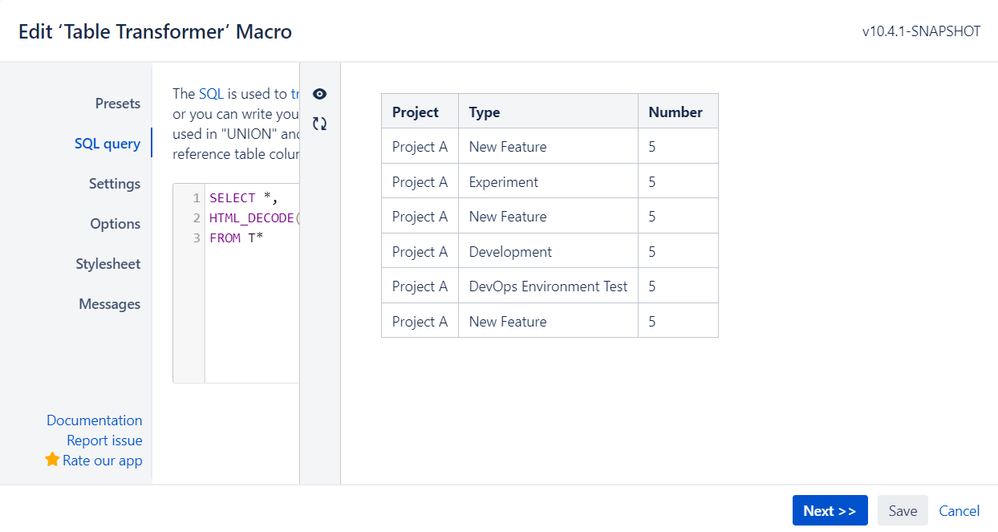The image size is (998, 532).
Task: Click the star icon beside Rate our app
Action: [52, 460]
